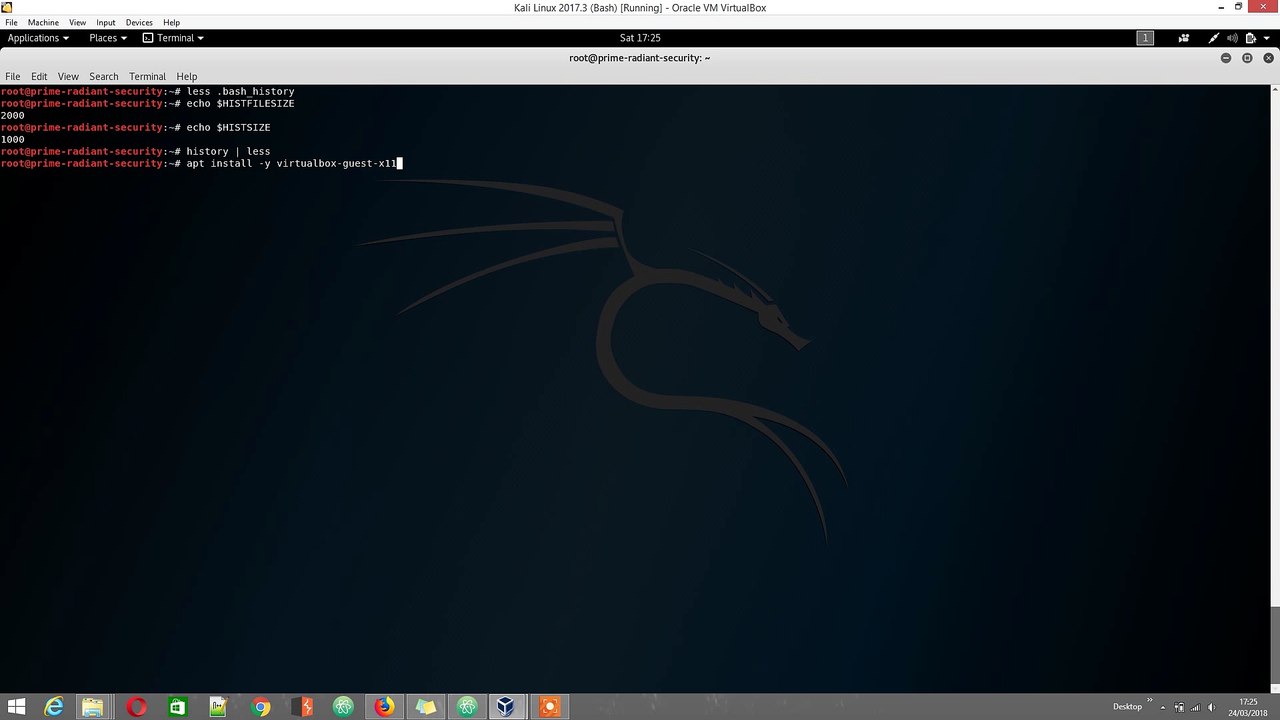
Task: Open the Windows Start button
Action: 16,707
